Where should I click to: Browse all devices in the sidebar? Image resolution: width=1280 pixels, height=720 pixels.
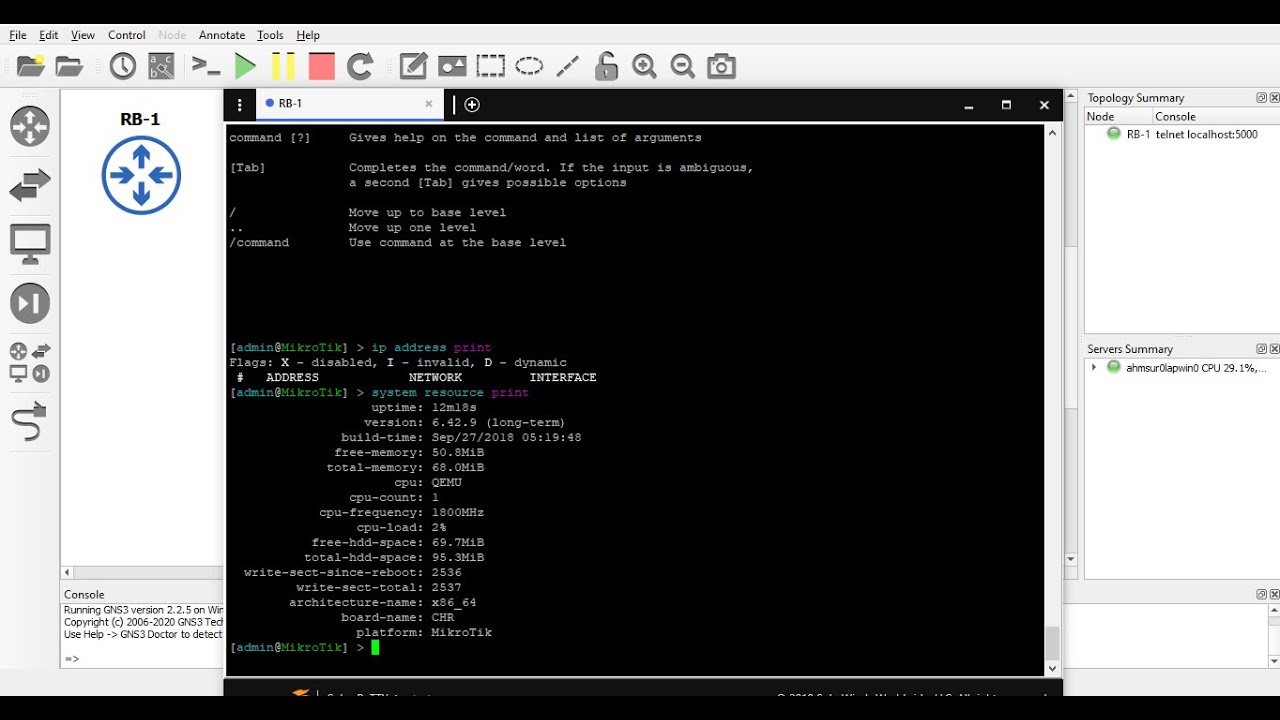[x=30, y=362]
